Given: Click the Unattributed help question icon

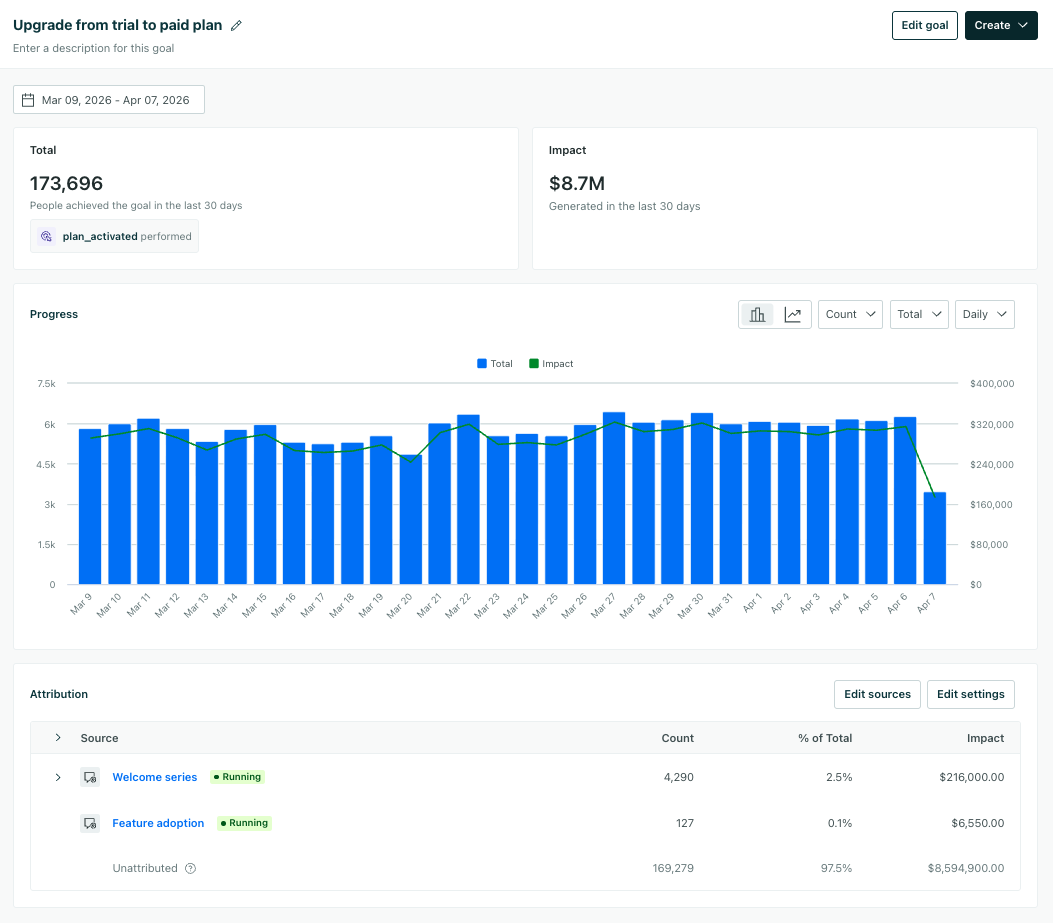Looking at the screenshot, I should point(190,869).
